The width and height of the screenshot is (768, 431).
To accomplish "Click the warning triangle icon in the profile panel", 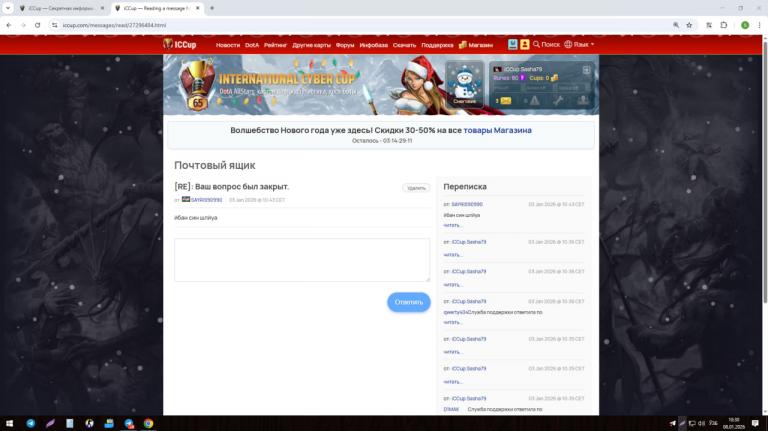I will (x=534, y=100).
